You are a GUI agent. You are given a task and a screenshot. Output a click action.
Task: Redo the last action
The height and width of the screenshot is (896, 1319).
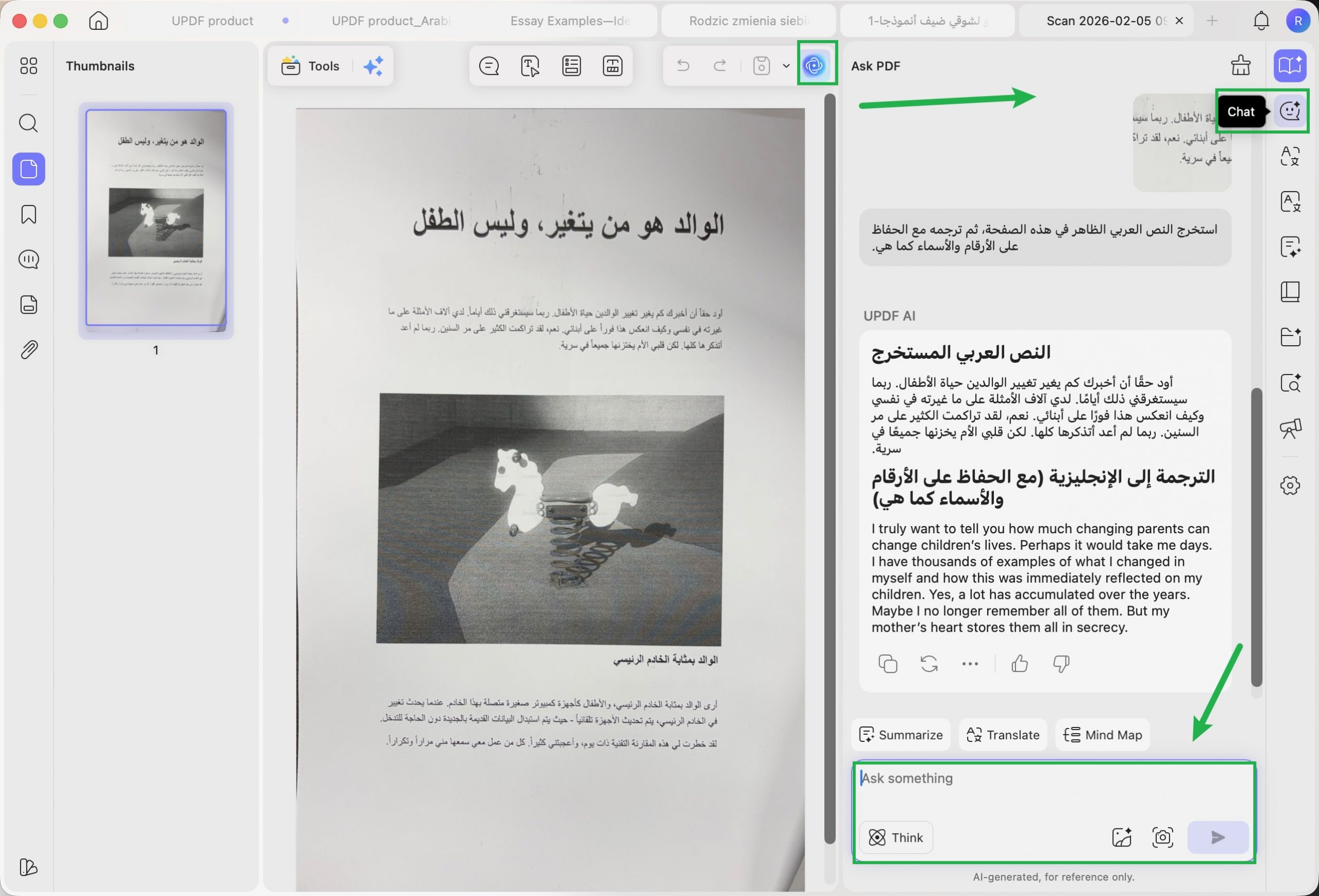[720, 66]
